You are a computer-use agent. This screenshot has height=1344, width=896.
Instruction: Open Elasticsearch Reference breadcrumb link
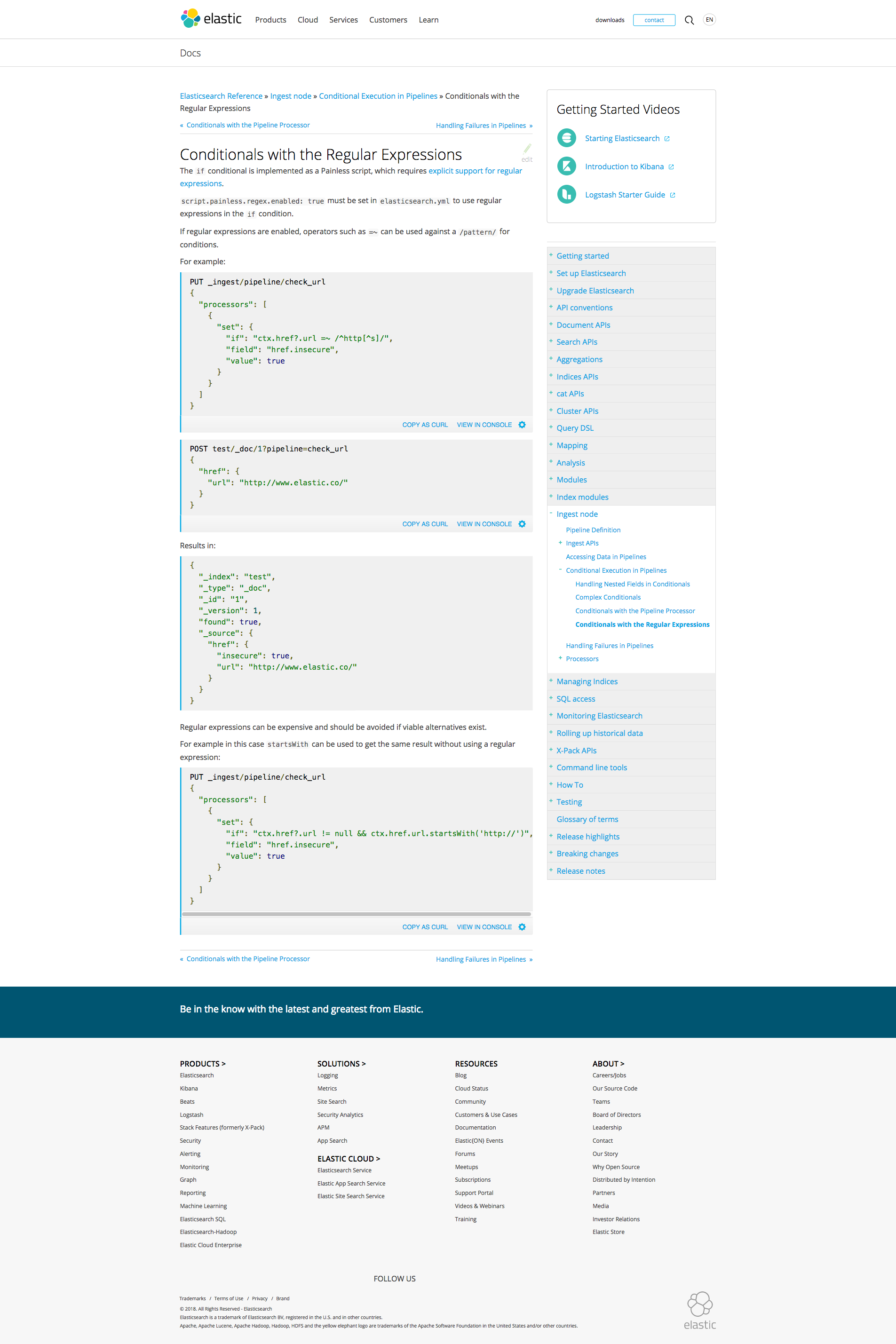[x=221, y=96]
